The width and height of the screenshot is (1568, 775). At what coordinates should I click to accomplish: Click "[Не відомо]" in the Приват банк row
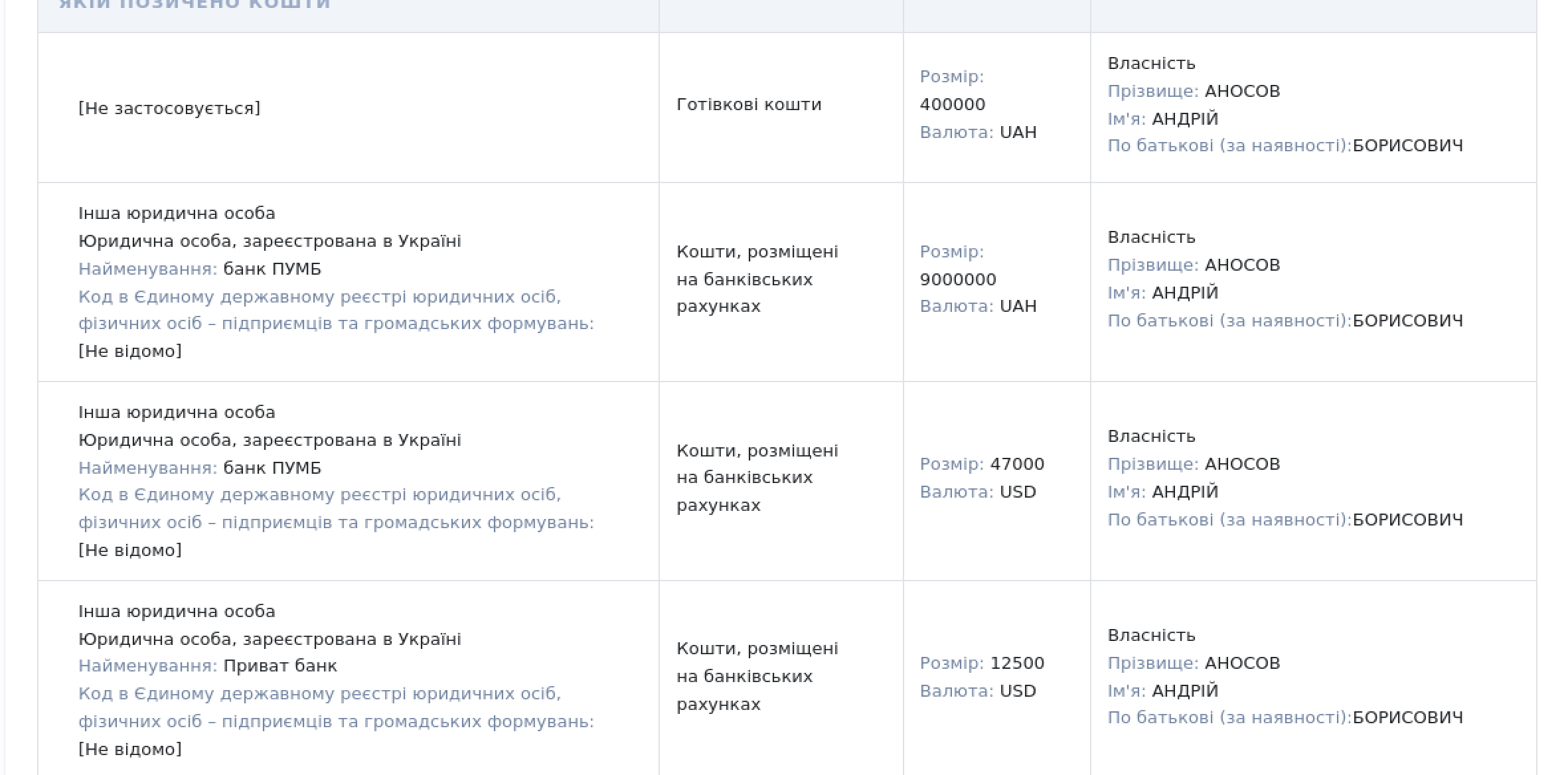(130, 749)
